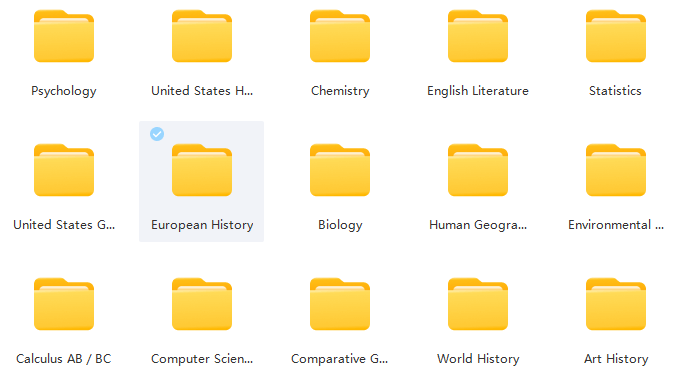Select the Statistics folder icon
682x373 pixels.
point(615,36)
